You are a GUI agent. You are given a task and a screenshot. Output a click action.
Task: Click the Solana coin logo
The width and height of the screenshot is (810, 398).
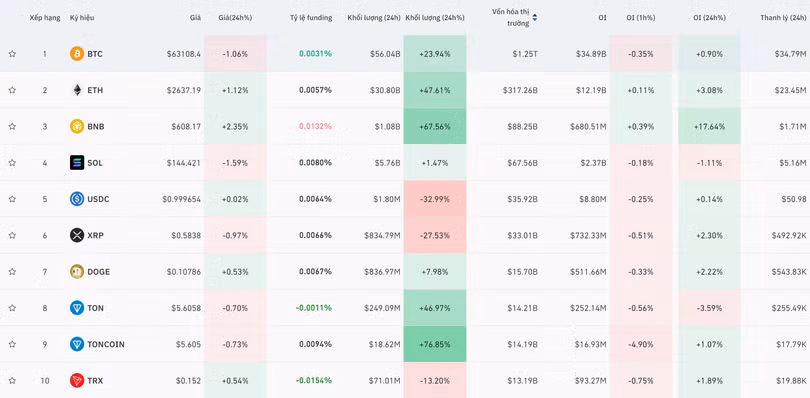pos(77,163)
